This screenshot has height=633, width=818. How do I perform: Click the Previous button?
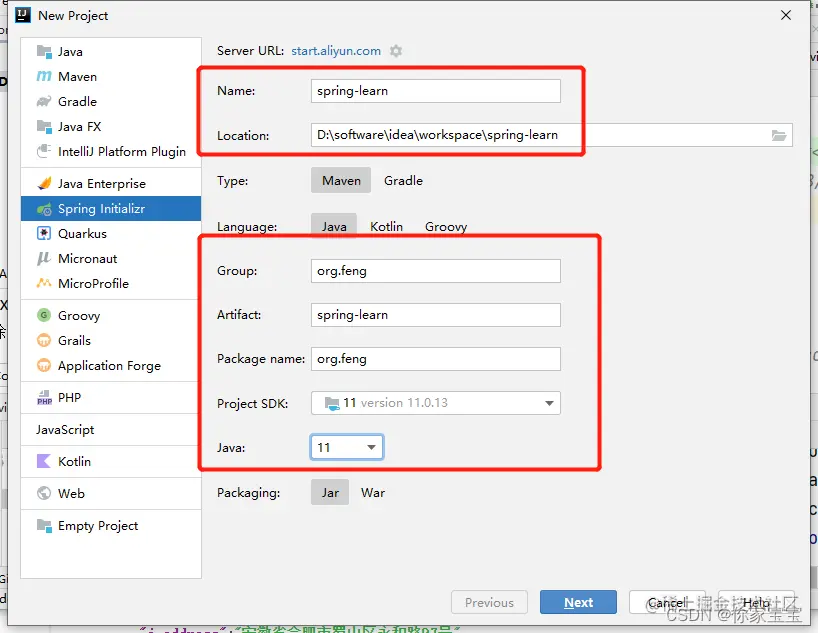click(x=489, y=602)
